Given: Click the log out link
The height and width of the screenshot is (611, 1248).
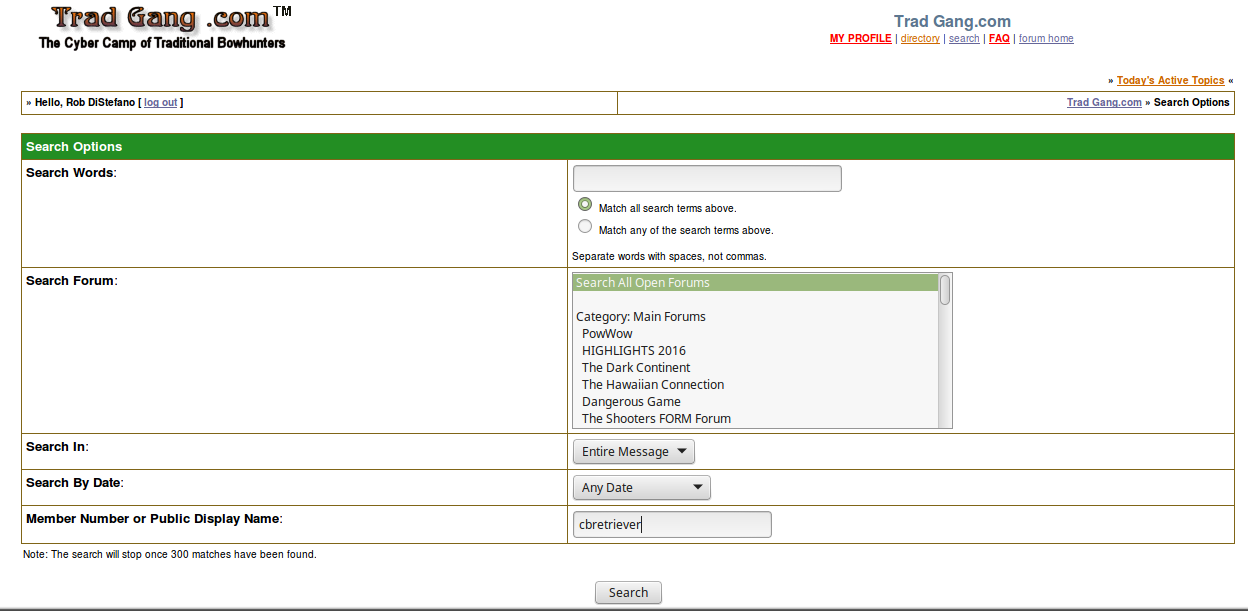Looking at the screenshot, I should 161,103.
